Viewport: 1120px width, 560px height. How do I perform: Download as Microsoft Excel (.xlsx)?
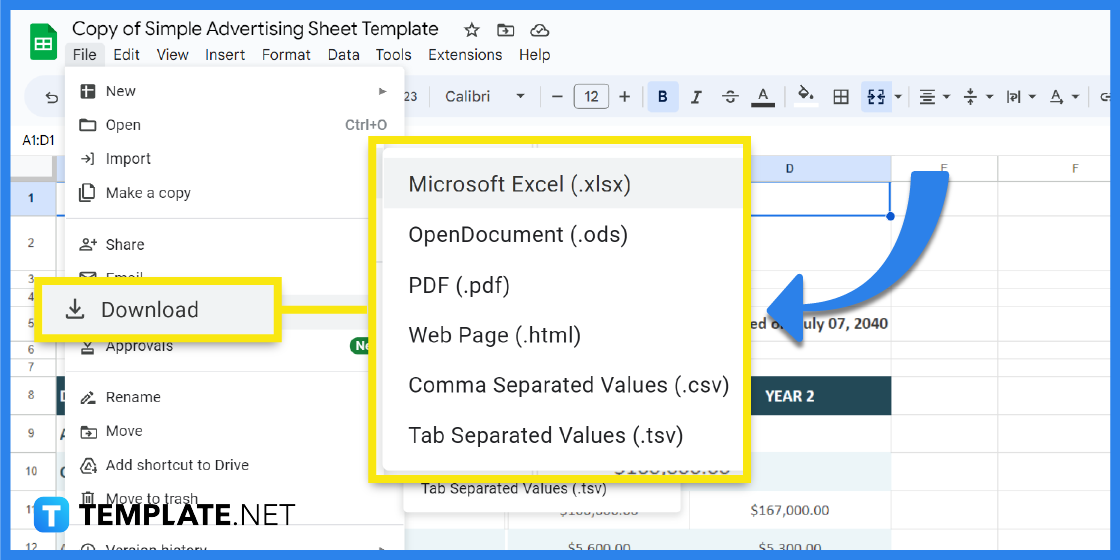point(561,184)
